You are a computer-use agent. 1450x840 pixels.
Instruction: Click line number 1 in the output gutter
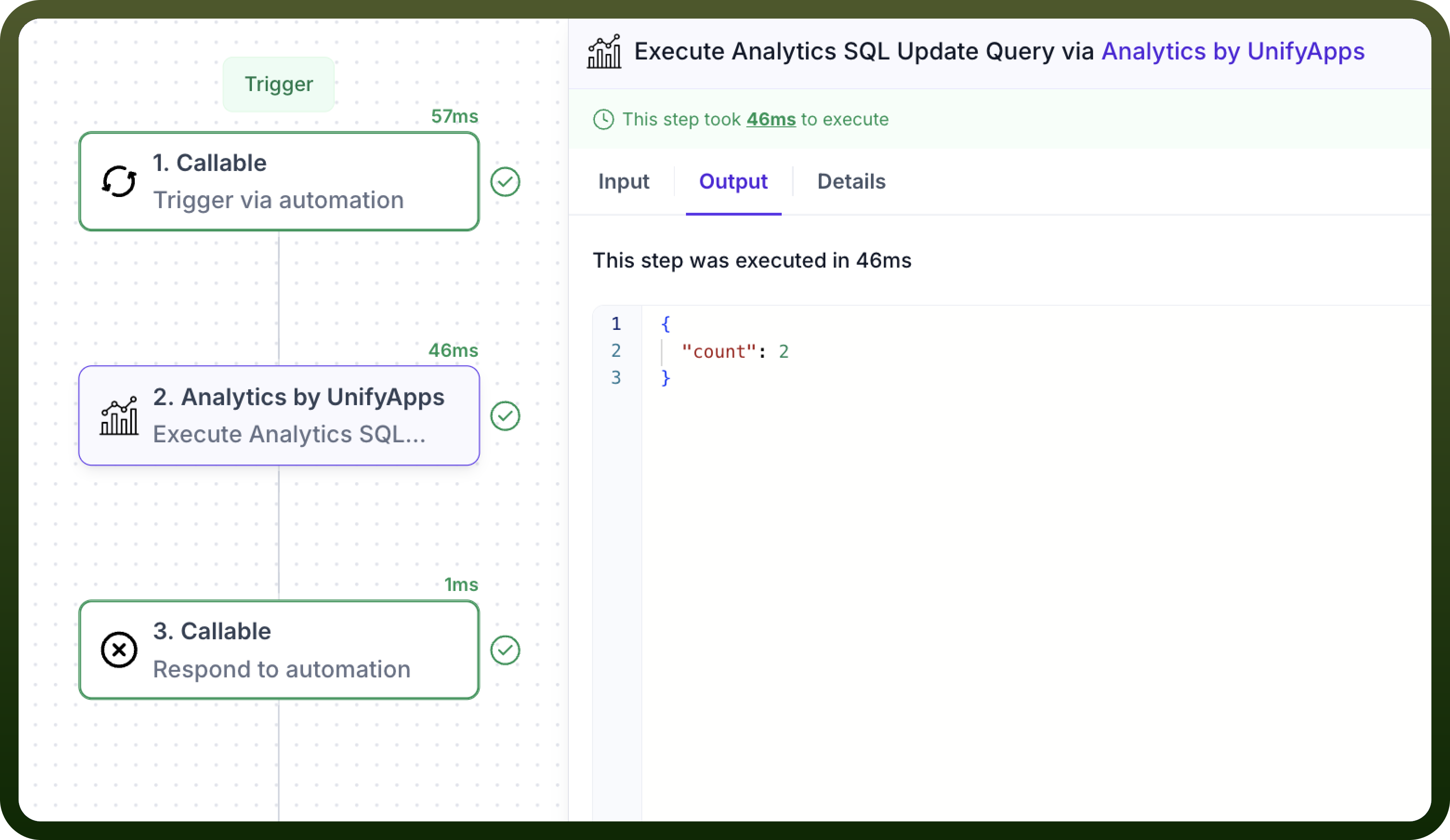click(616, 324)
